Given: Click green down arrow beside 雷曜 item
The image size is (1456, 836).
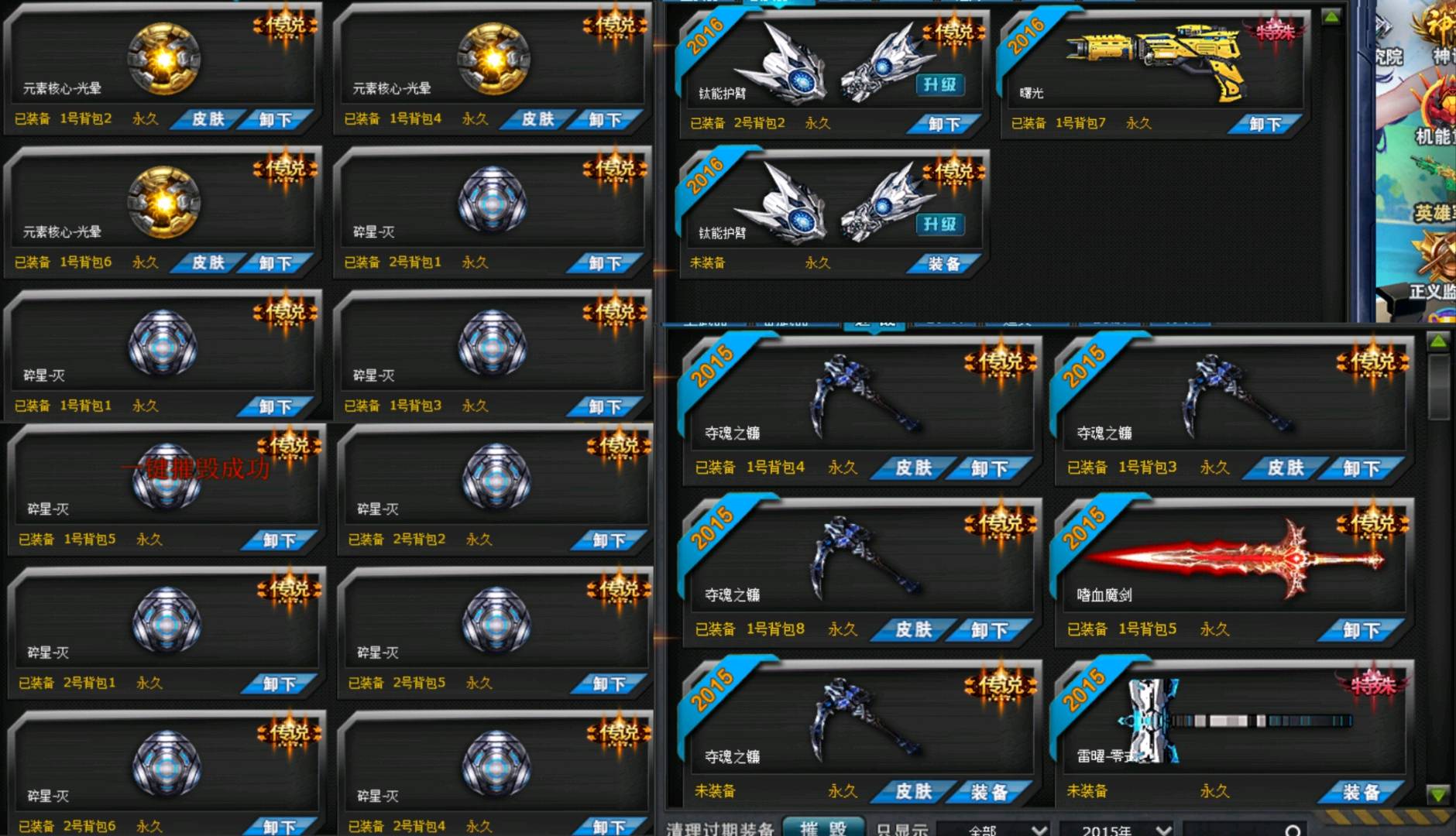Looking at the screenshot, I should [x=1438, y=794].
